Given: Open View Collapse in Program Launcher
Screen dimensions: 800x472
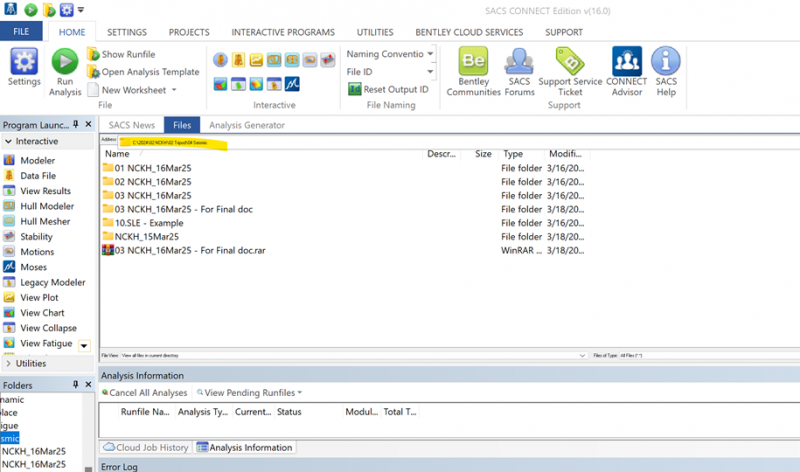Looking at the screenshot, I should coord(48,328).
